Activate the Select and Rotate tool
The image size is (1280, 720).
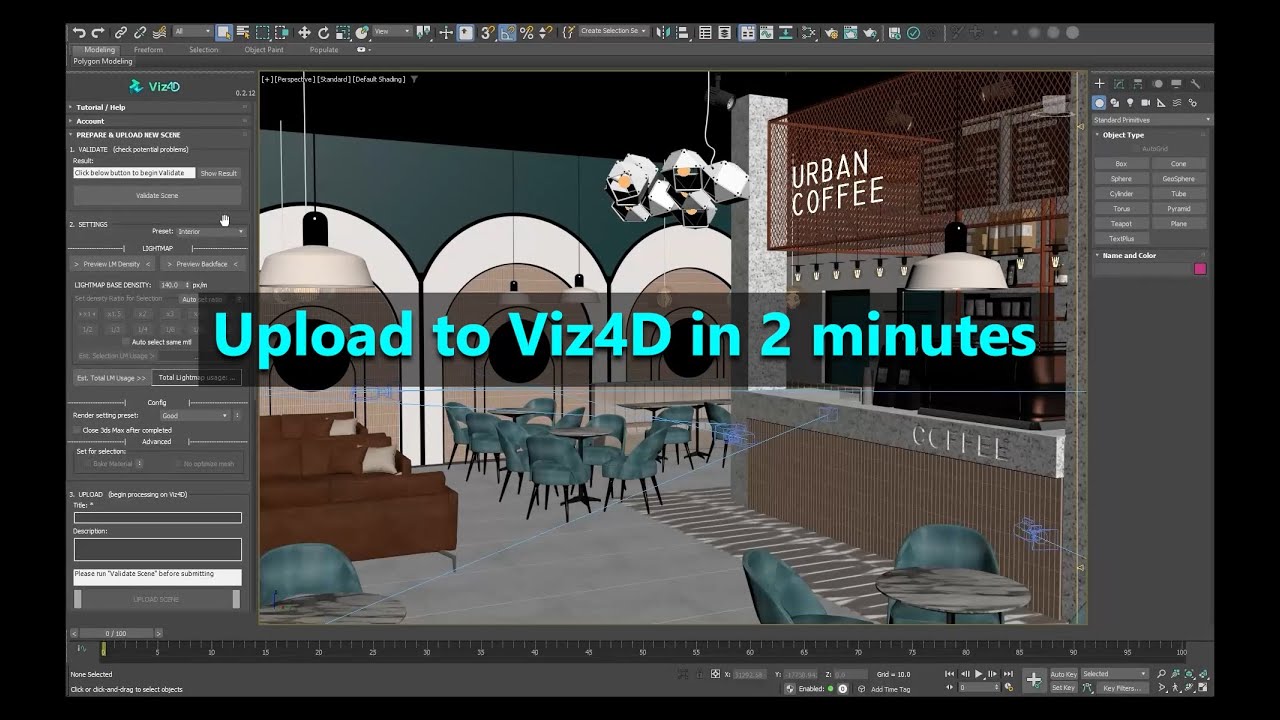pos(323,32)
